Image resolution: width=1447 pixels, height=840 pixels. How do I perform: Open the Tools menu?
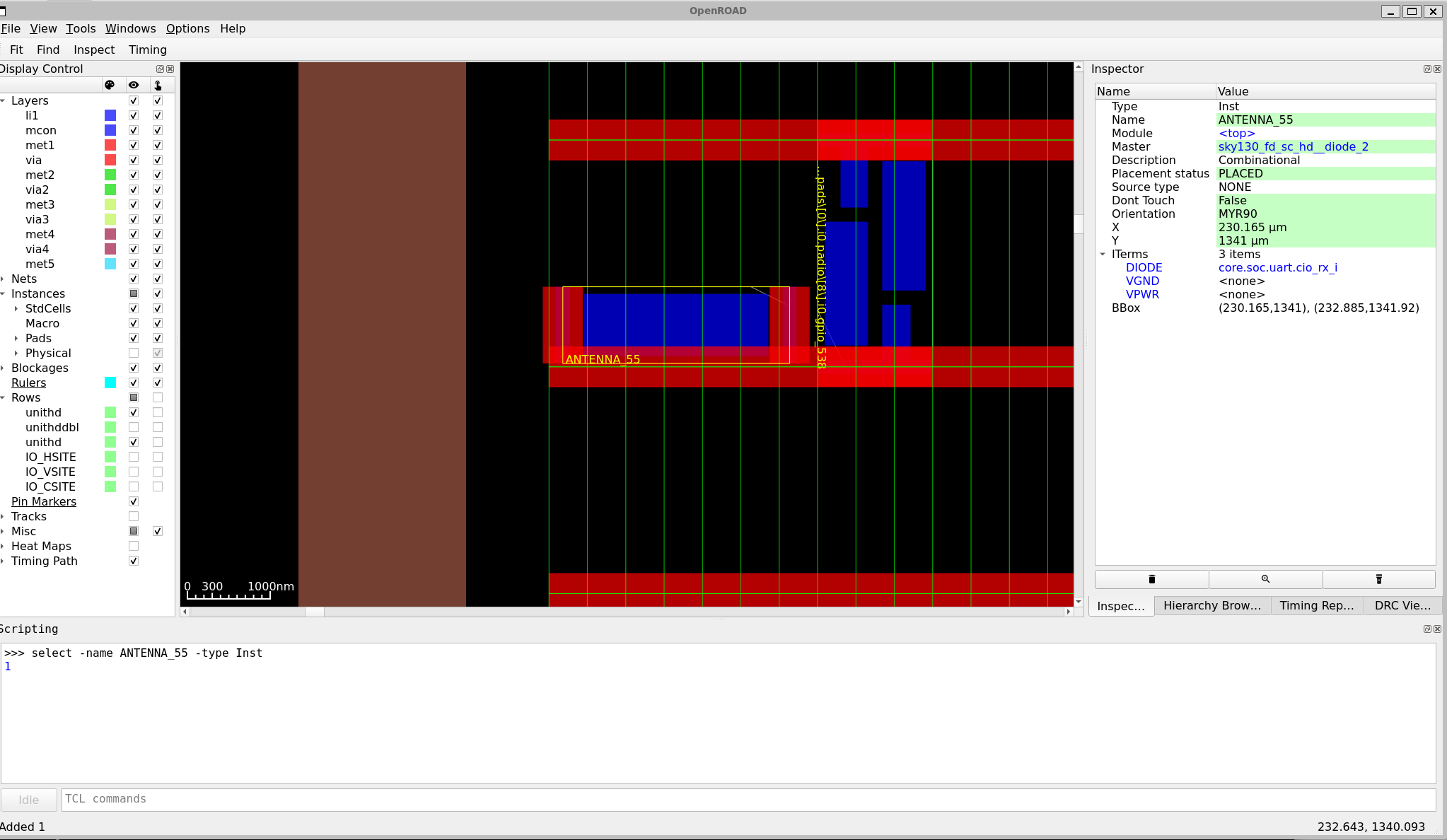coord(80,28)
